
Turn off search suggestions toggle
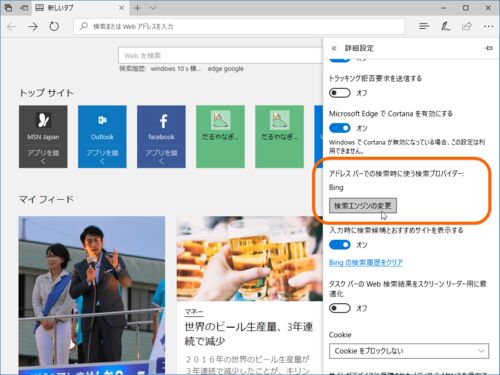(340, 245)
